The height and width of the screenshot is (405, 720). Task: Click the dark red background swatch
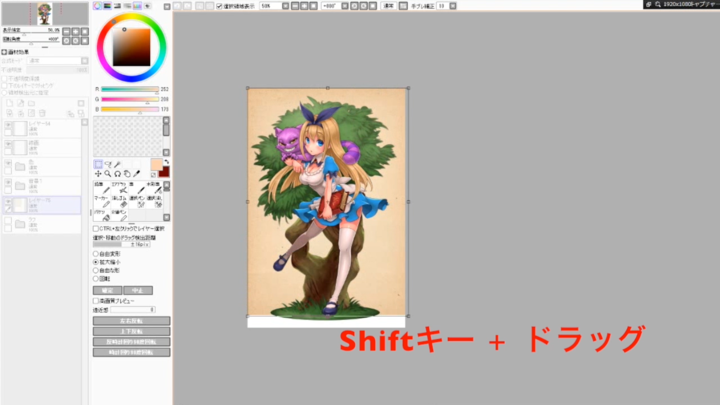click(164, 172)
